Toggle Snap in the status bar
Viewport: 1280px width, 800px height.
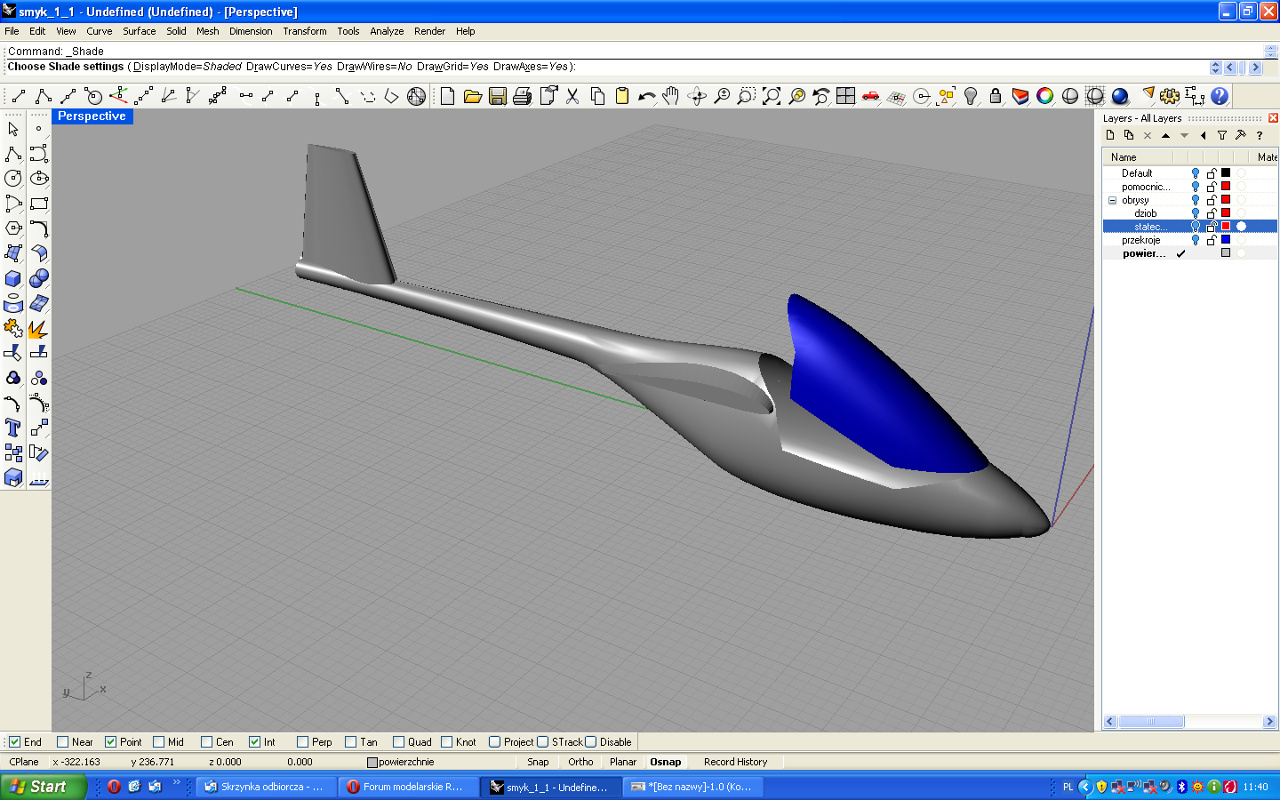(538, 762)
